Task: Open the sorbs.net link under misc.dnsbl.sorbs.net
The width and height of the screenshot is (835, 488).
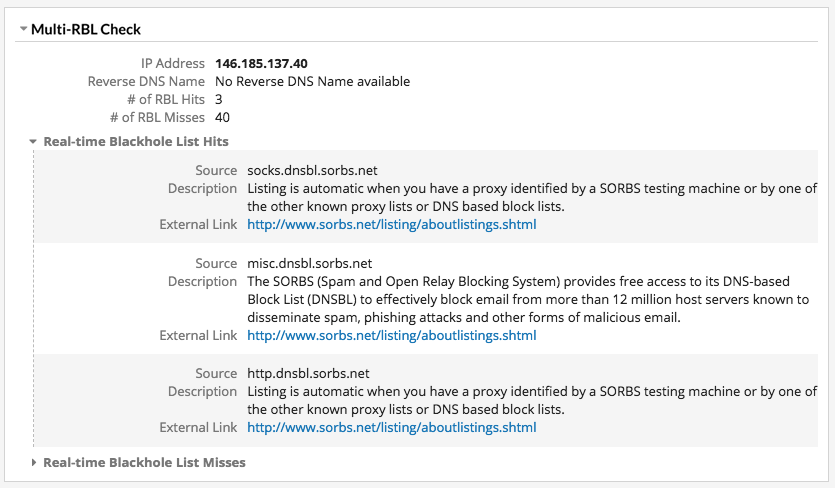Action: click(391, 336)
